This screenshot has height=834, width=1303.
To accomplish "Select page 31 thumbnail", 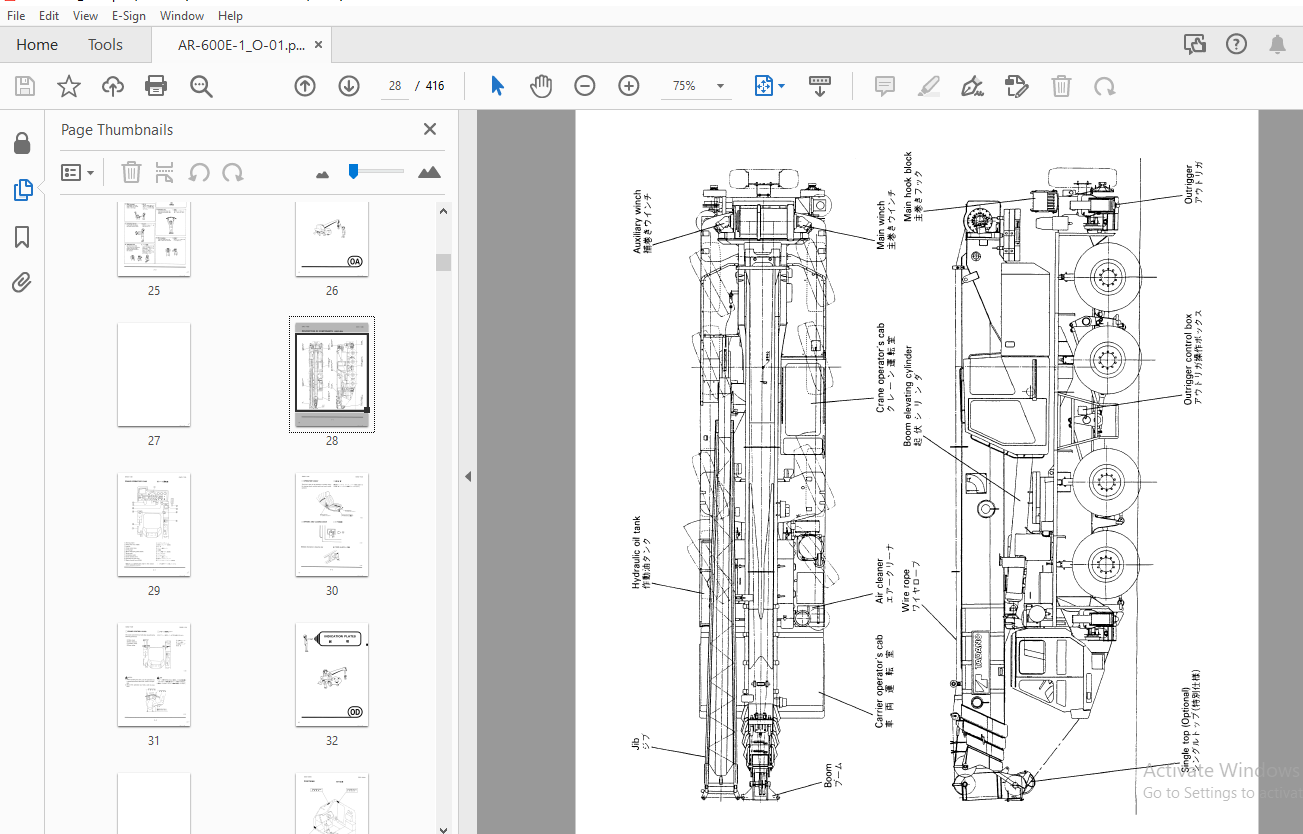I will tap(154, 675).
